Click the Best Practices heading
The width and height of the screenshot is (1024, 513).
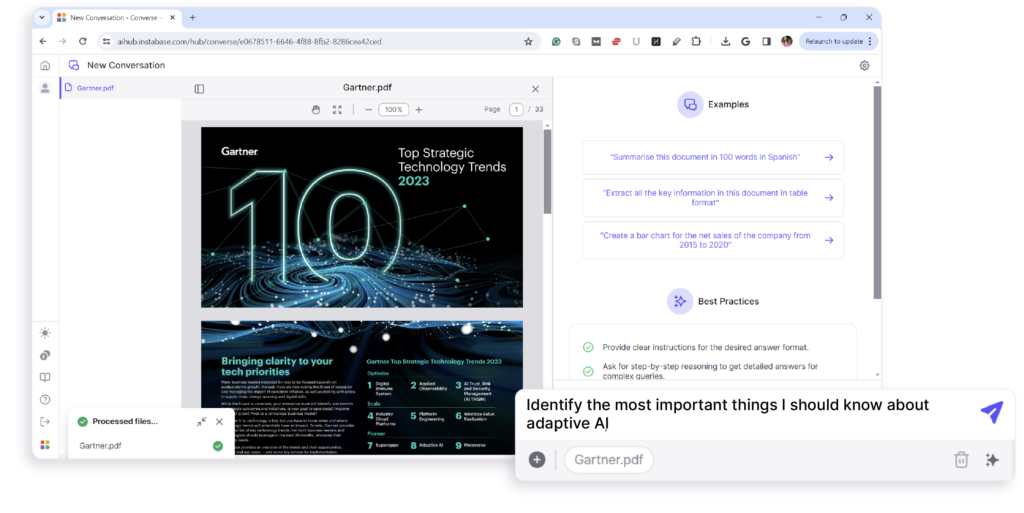click(728, 302)
